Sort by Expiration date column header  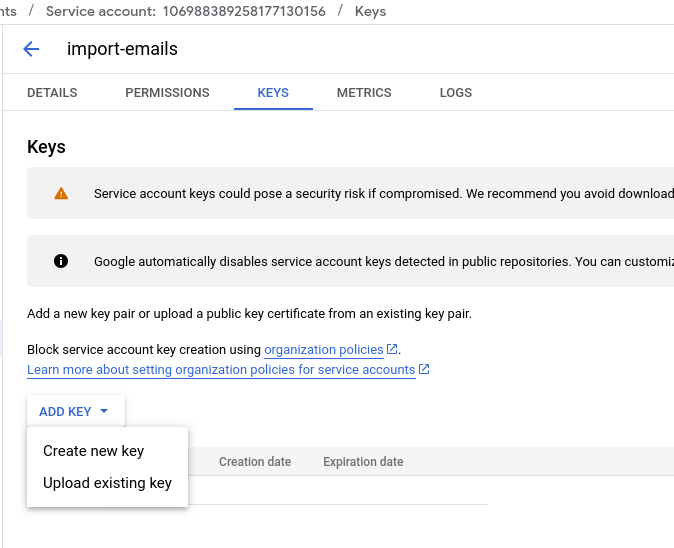click(x=363, y=462)
